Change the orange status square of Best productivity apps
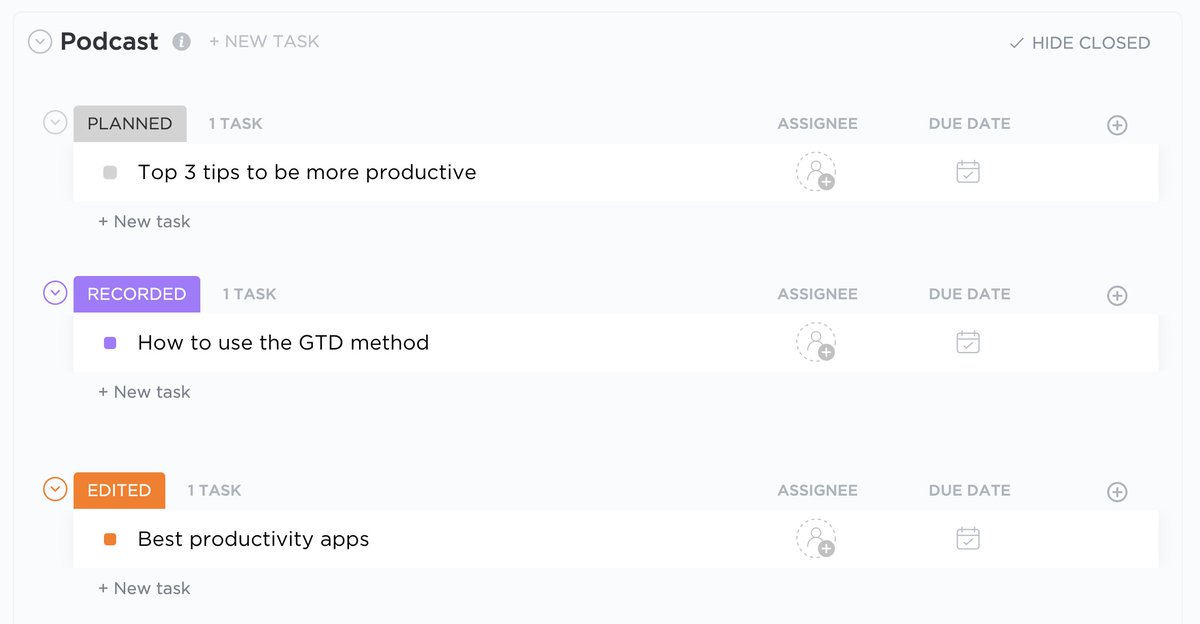 (x=110, y=539)
